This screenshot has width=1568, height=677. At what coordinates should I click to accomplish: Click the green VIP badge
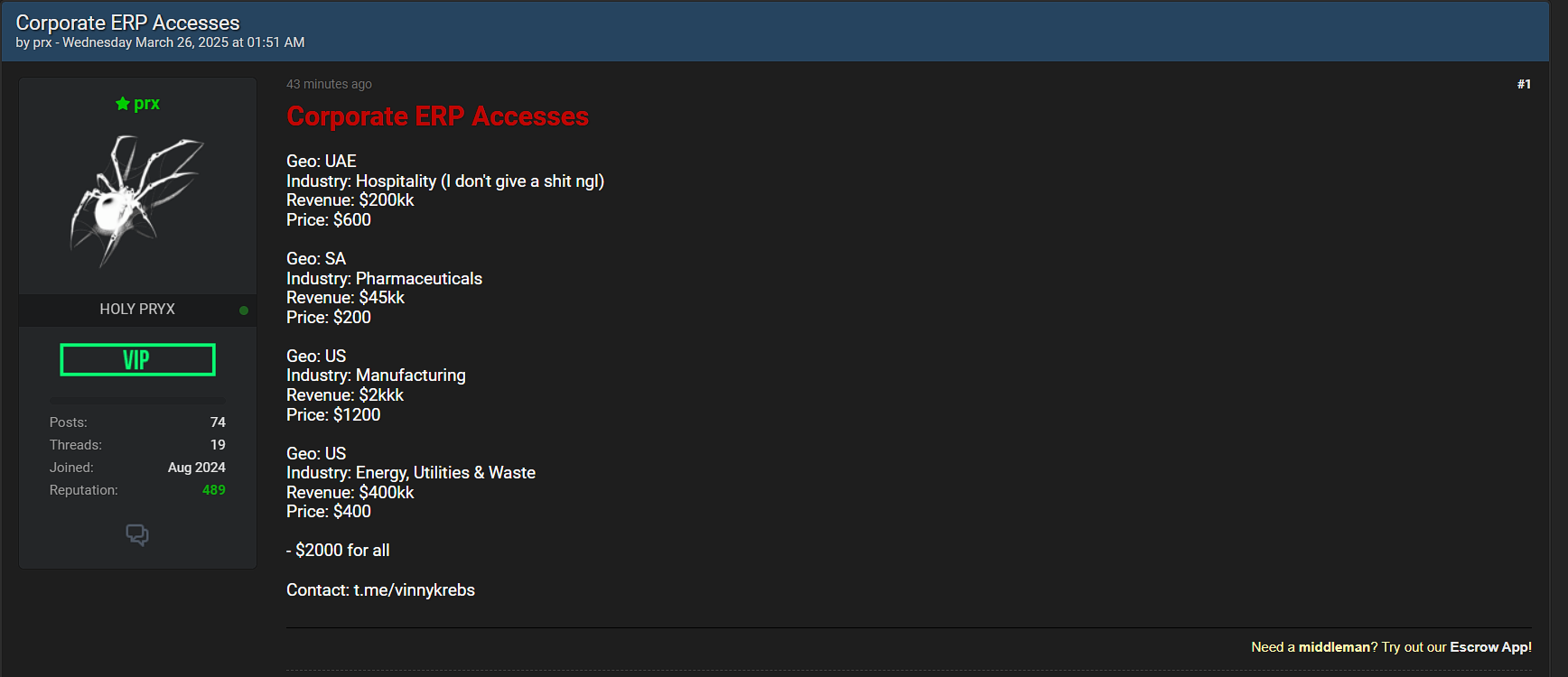(137, 359)
